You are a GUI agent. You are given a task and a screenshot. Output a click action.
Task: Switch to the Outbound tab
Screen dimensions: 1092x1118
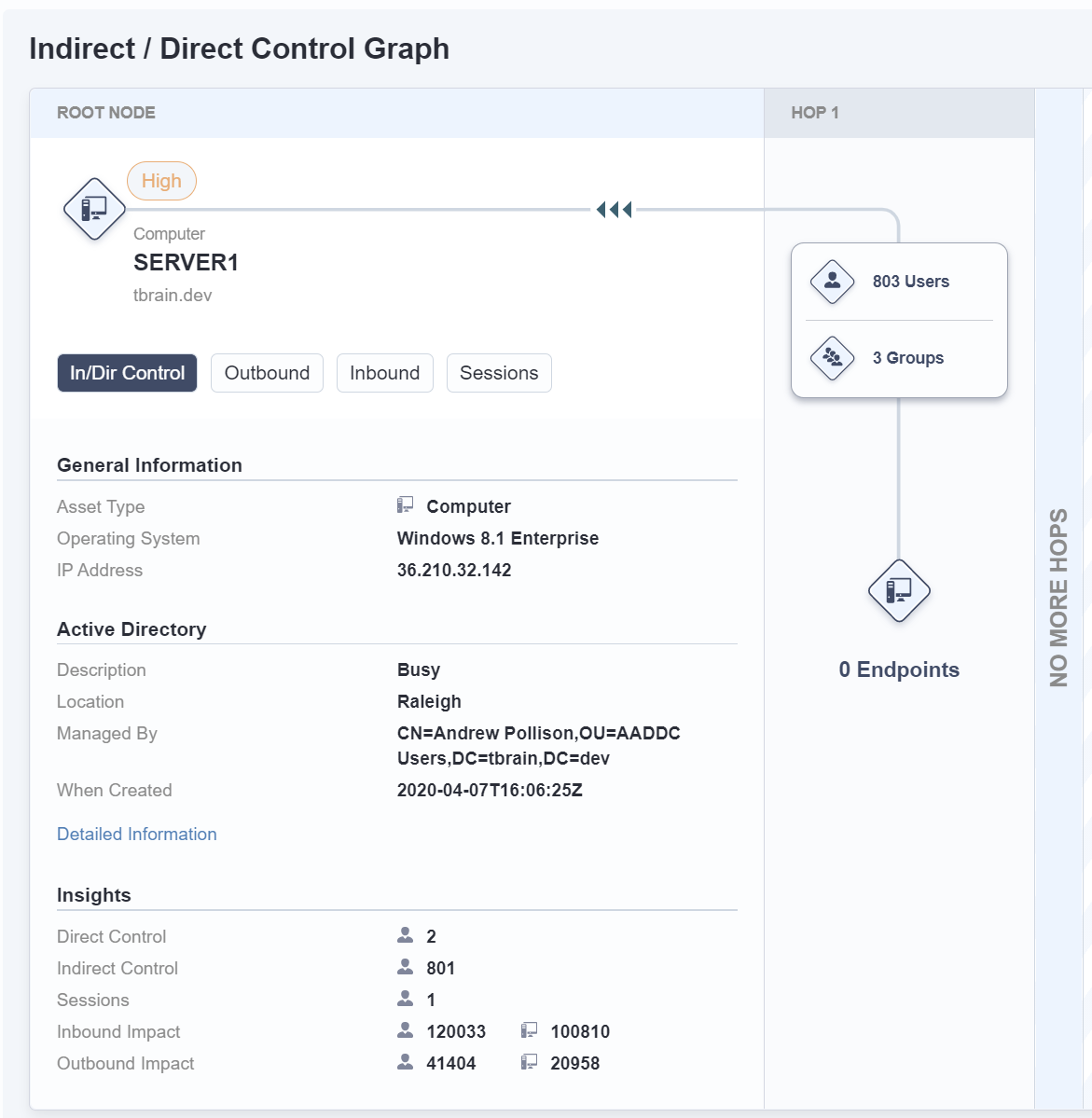267,373
